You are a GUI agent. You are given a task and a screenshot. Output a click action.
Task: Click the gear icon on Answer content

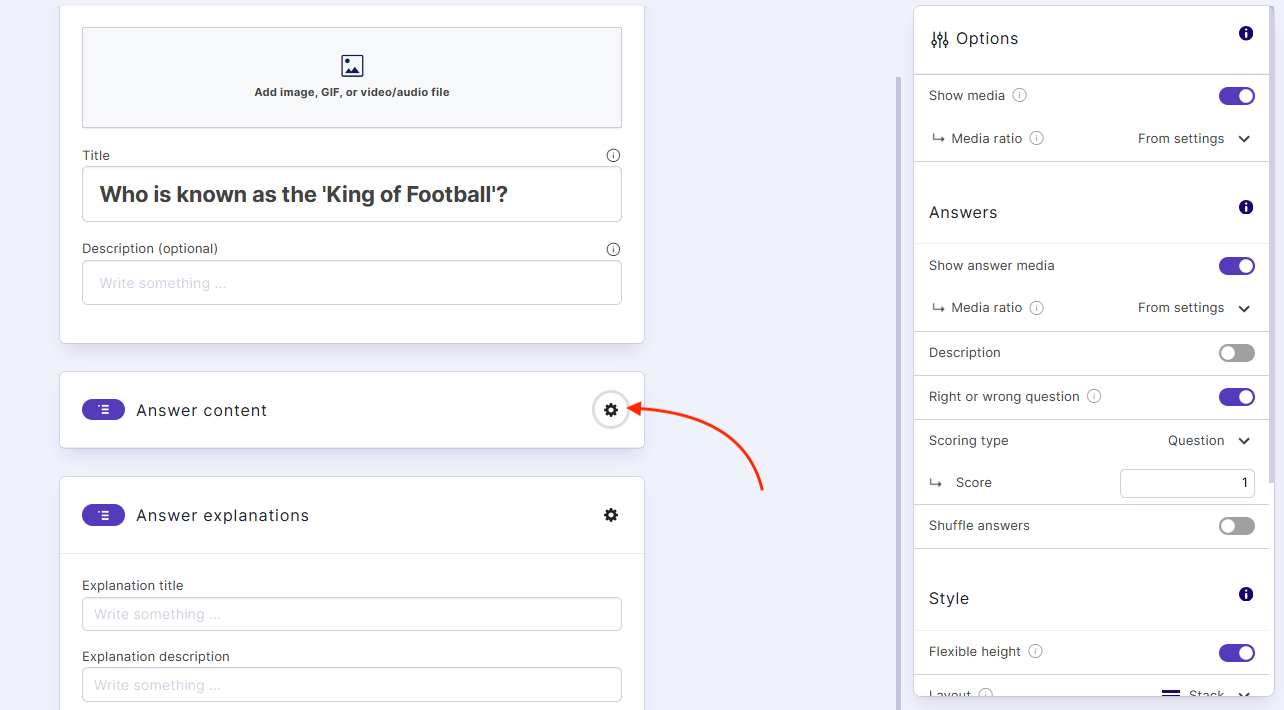[611, 410]
